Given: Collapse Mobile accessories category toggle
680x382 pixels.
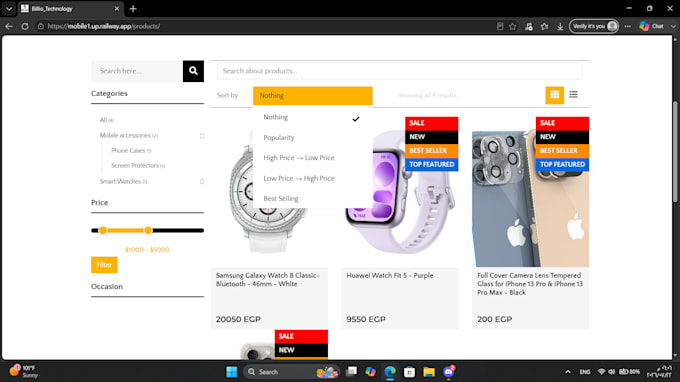Looking at the screenshot, I should (202, 136).
